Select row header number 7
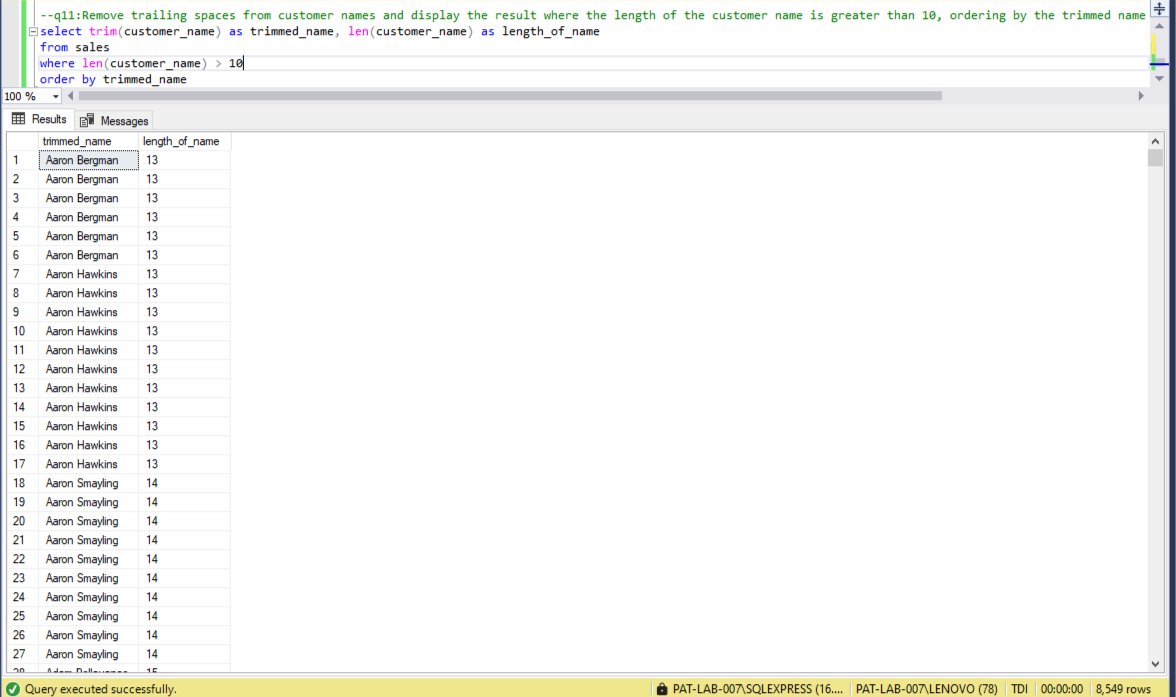Viewport: 1176px width, 697px height. (22, 274)
